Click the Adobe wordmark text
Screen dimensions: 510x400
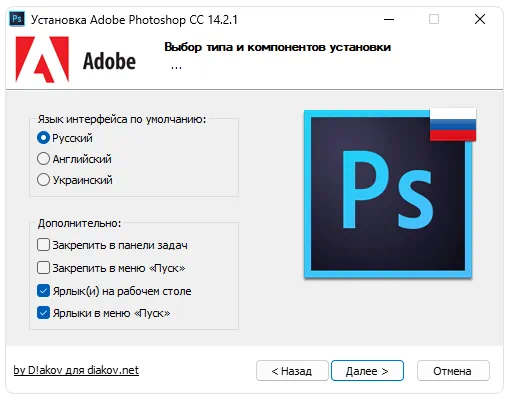pyautogui.click(x=109, y=61)
